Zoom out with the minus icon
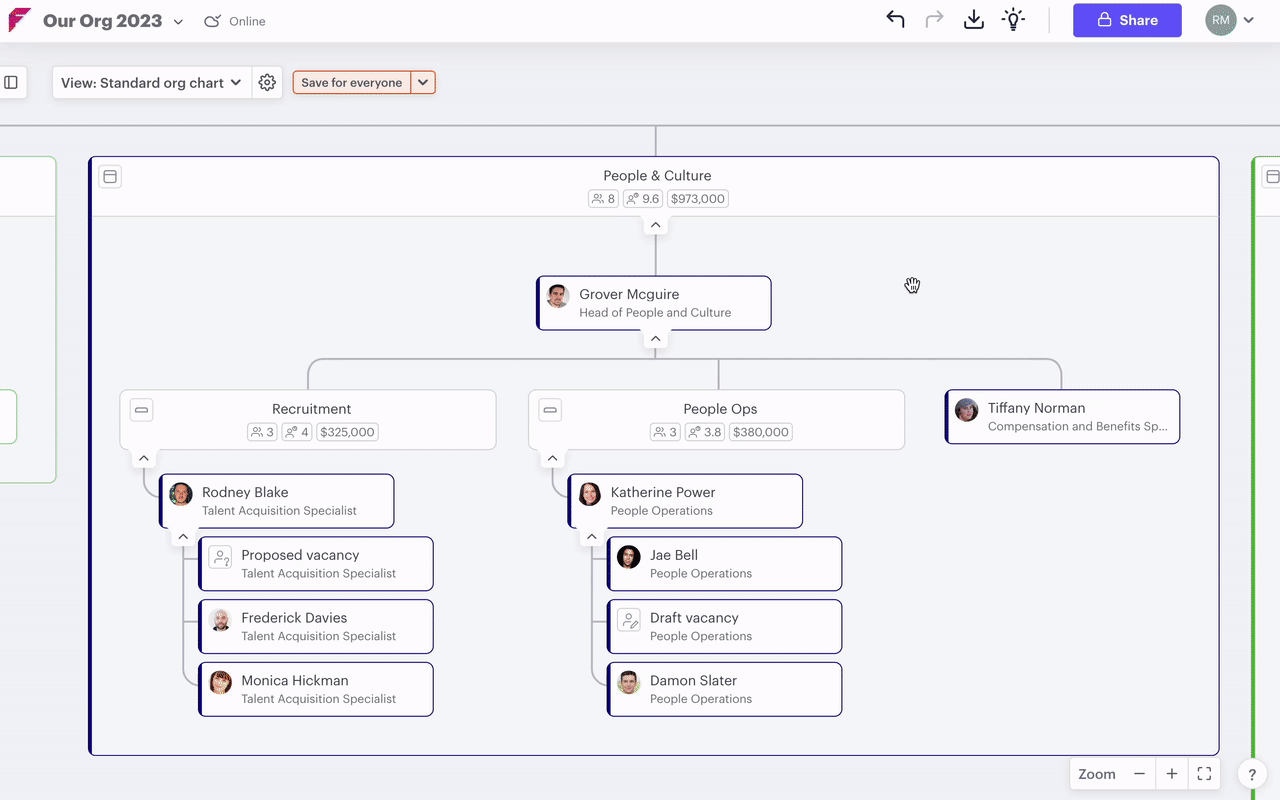The width and height of the screenshot is (1280, 800). 1139,774
